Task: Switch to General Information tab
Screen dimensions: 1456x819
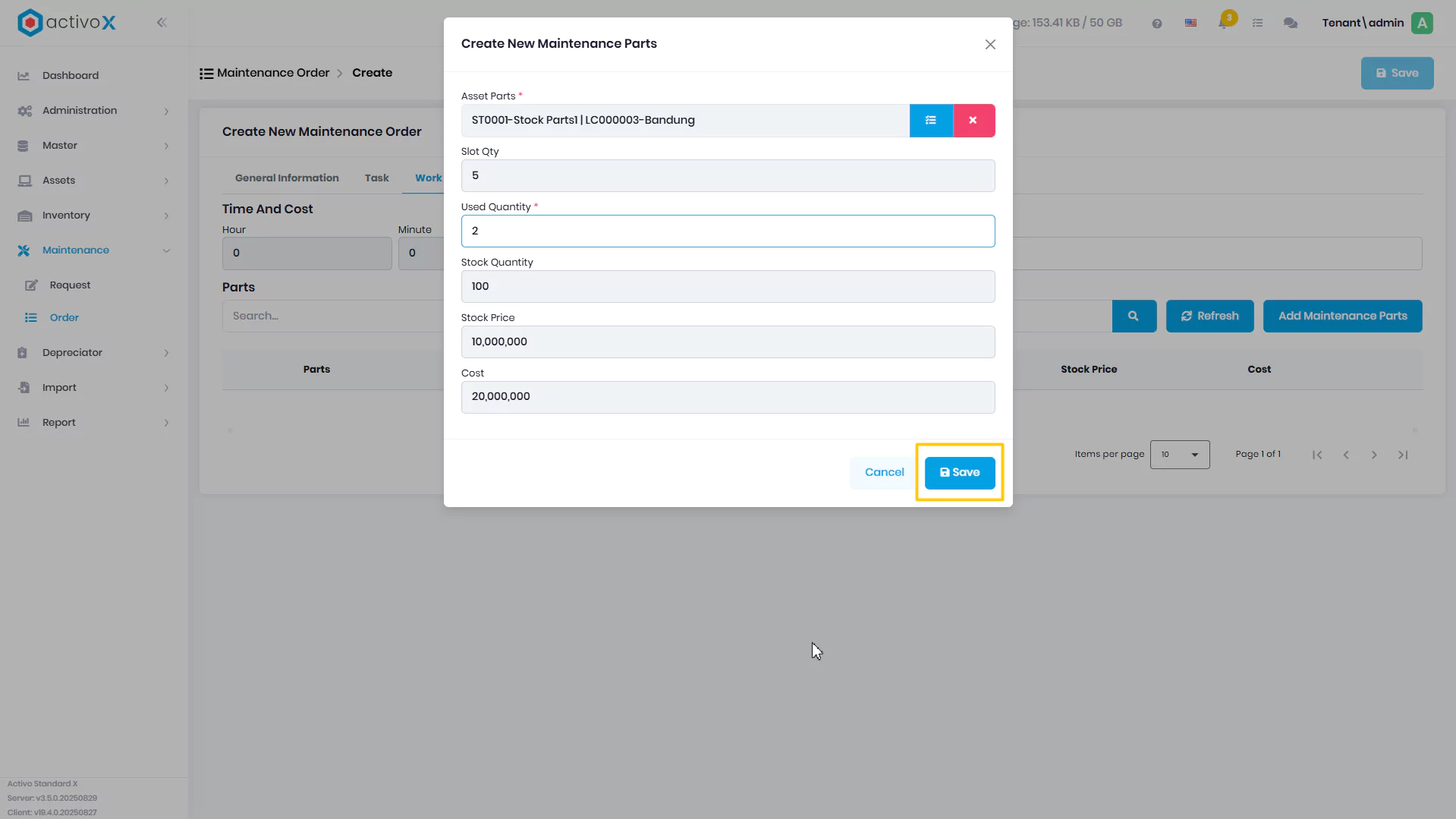Action: pos(287,178)
